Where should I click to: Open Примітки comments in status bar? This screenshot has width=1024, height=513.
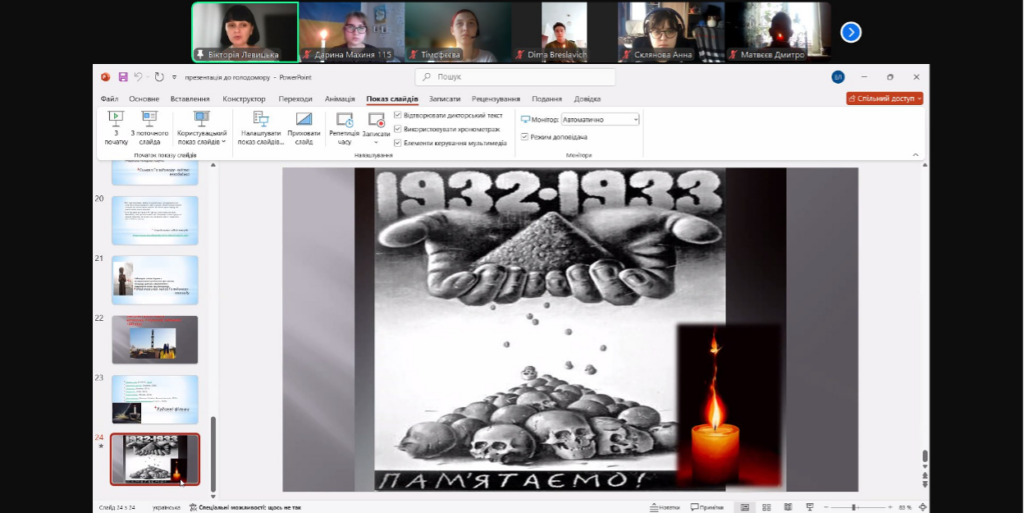click(x=707, y=507)
